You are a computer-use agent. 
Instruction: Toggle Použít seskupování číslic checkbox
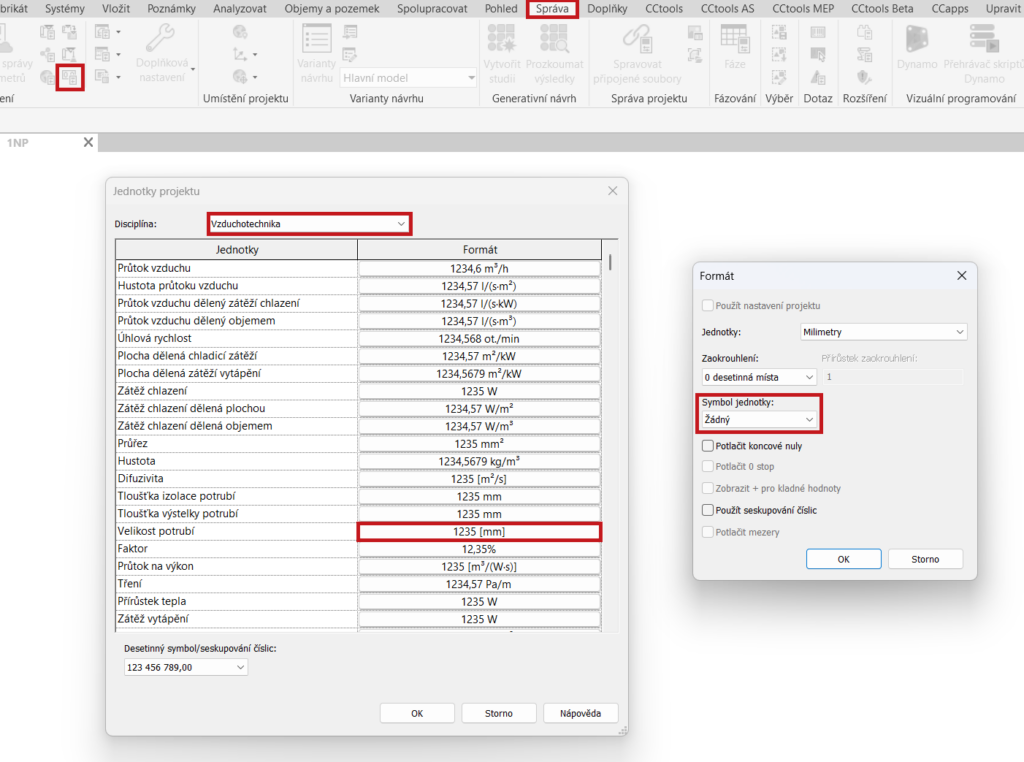click(x=708, y=510)
